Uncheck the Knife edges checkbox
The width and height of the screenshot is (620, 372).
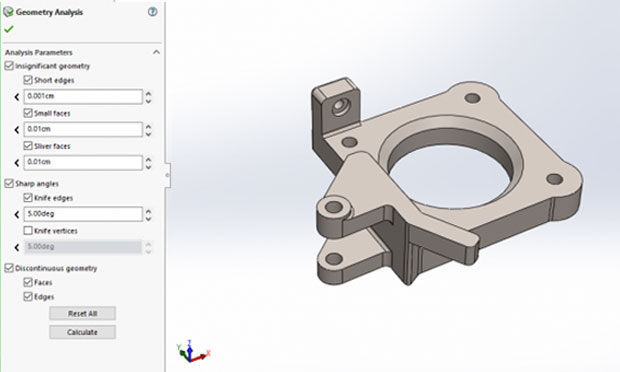[28, 198]
